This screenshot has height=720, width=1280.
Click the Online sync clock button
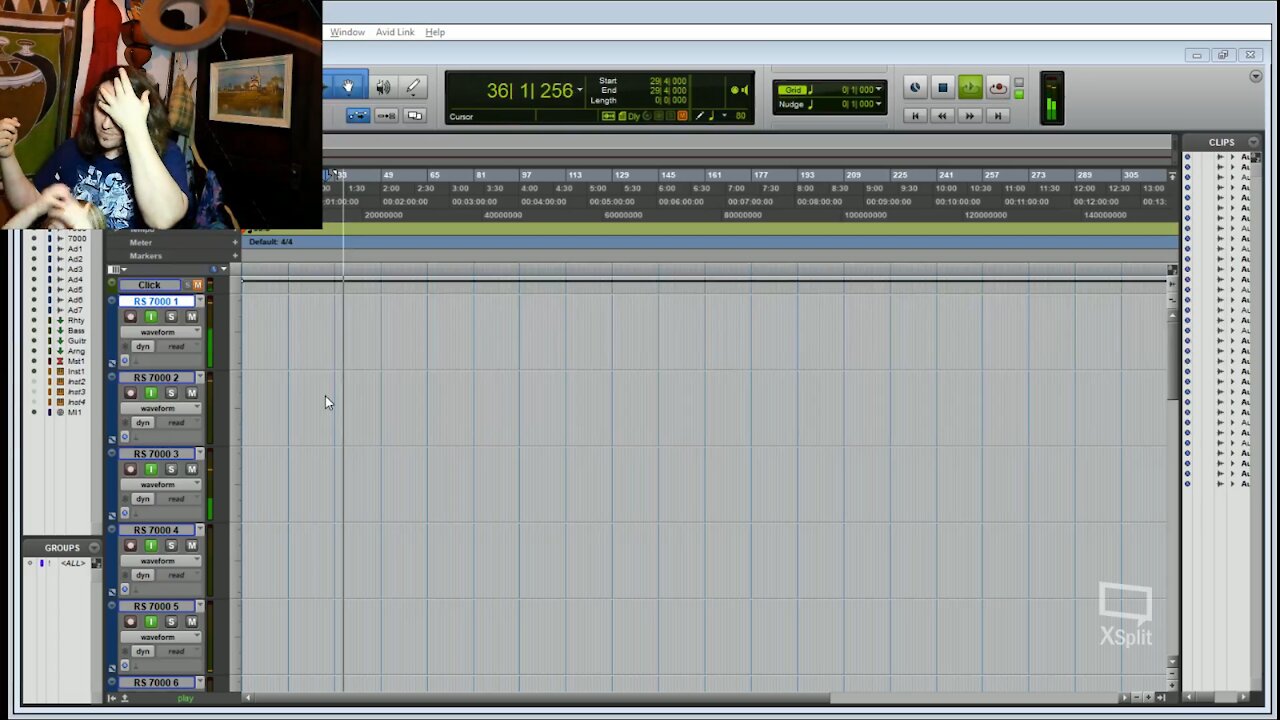[915, 88]
